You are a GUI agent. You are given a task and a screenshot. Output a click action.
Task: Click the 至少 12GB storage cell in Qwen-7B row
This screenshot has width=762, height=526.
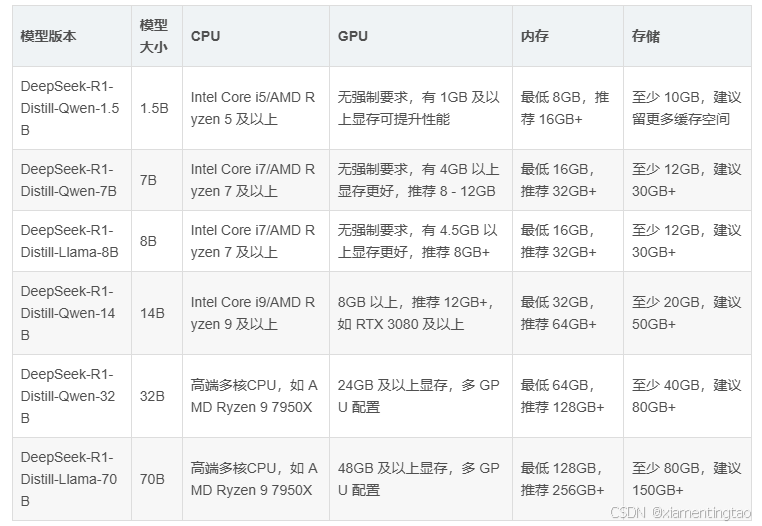pyautogui.click(x=687, y=180)
